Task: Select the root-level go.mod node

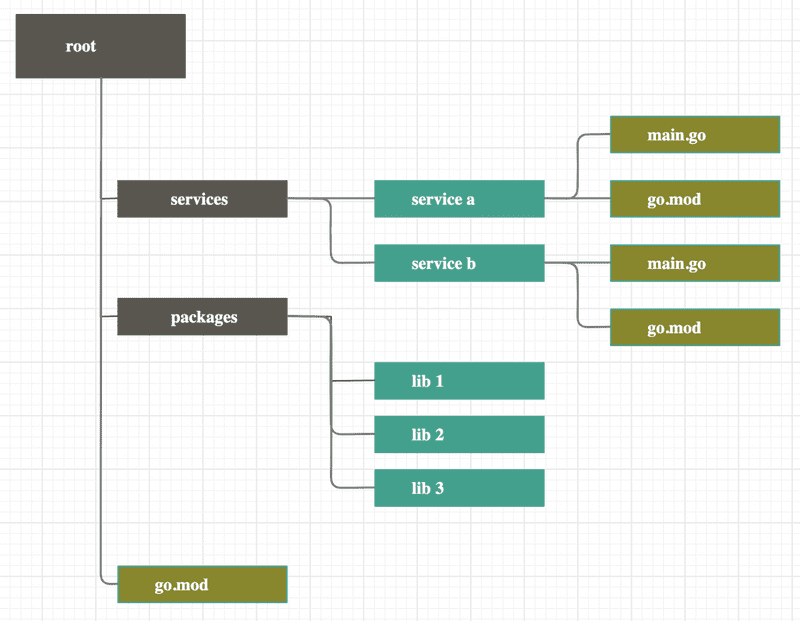Action: pyautogui.click(x=203, y=585)
